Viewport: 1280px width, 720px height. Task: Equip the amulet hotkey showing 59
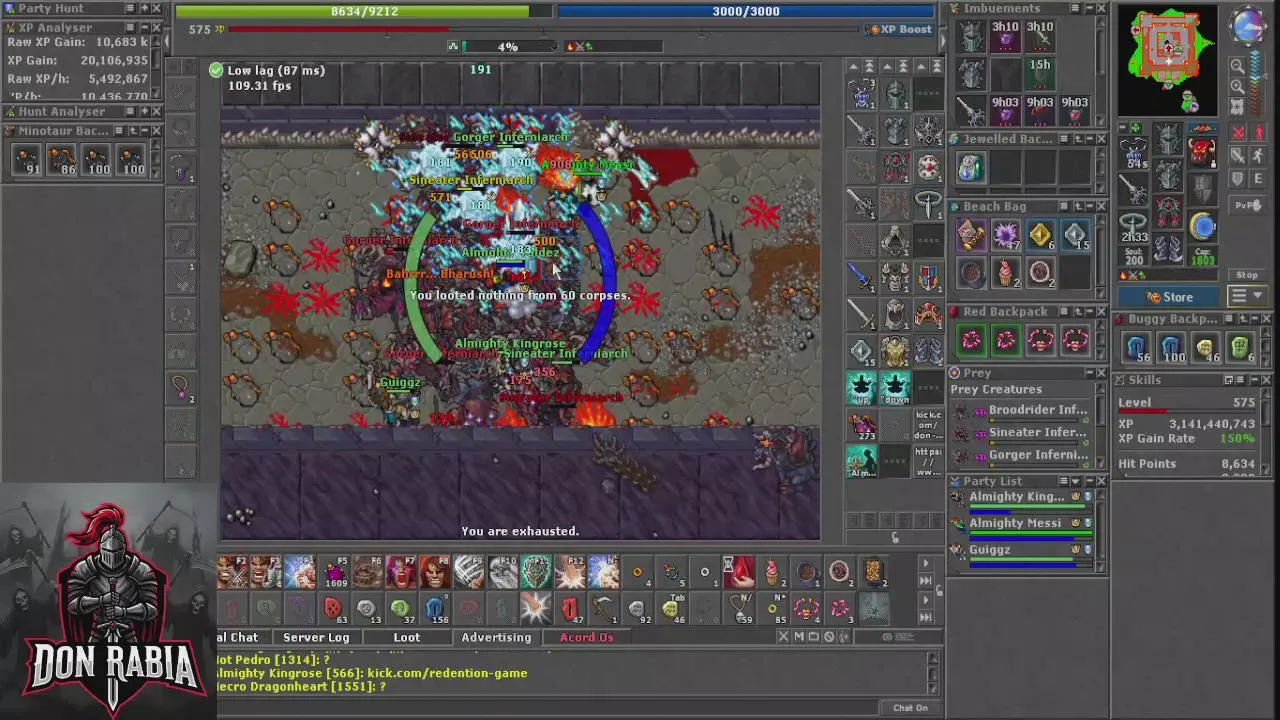click(x=739, y=607)
